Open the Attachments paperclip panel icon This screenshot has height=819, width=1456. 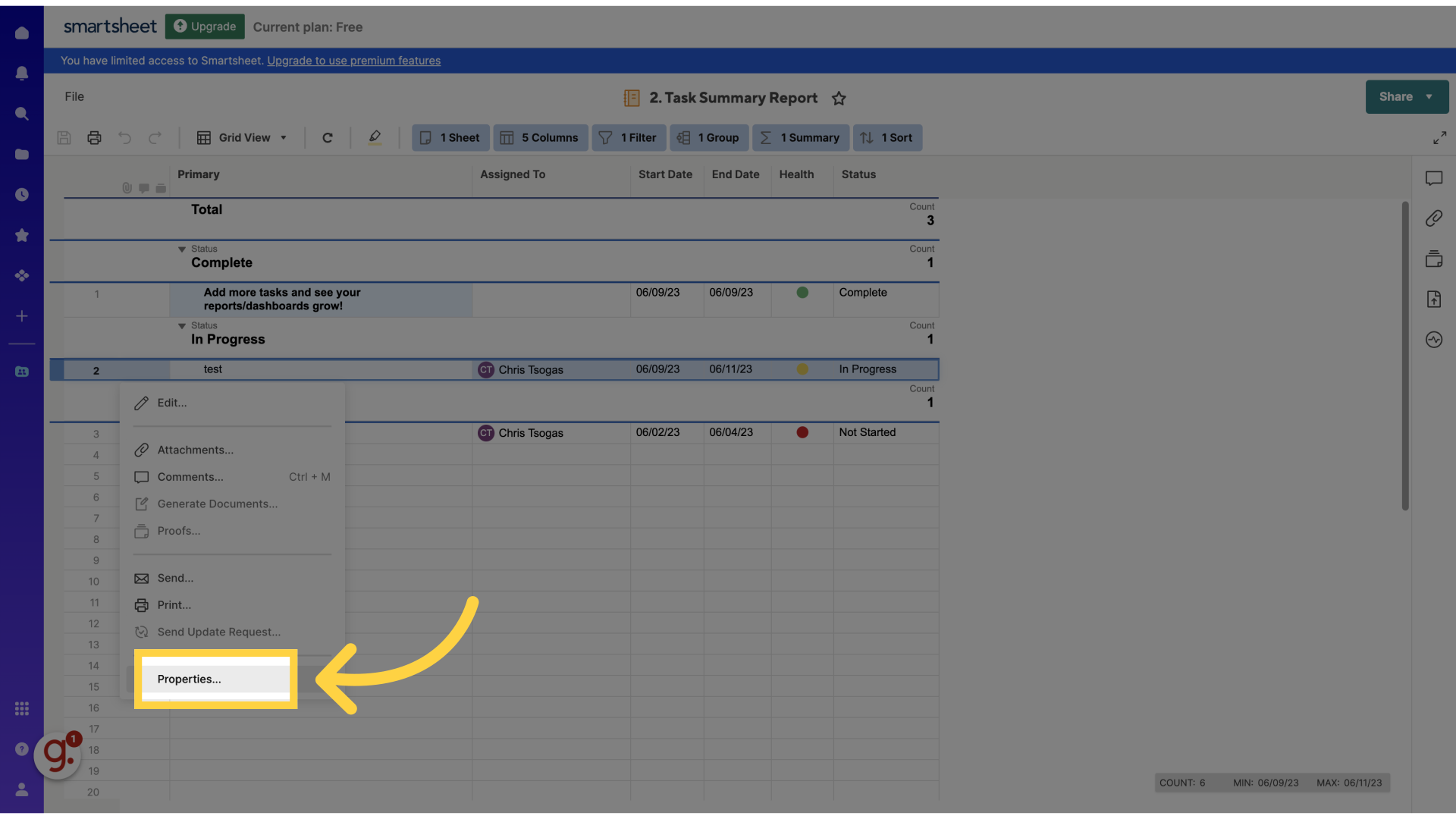pyautogui.click(x=1433, y=218)
